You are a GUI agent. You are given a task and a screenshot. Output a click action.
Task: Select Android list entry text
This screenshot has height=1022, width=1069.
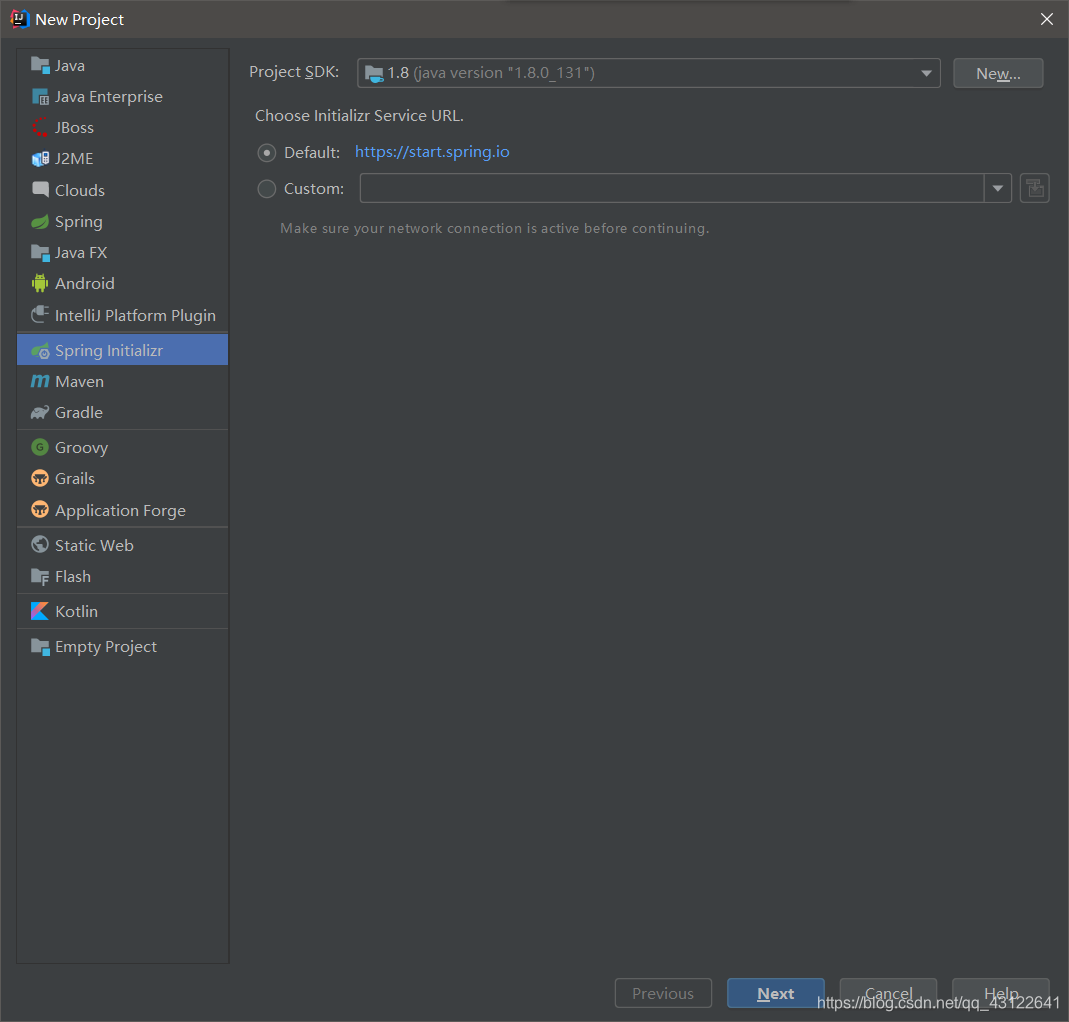[85, 284]
